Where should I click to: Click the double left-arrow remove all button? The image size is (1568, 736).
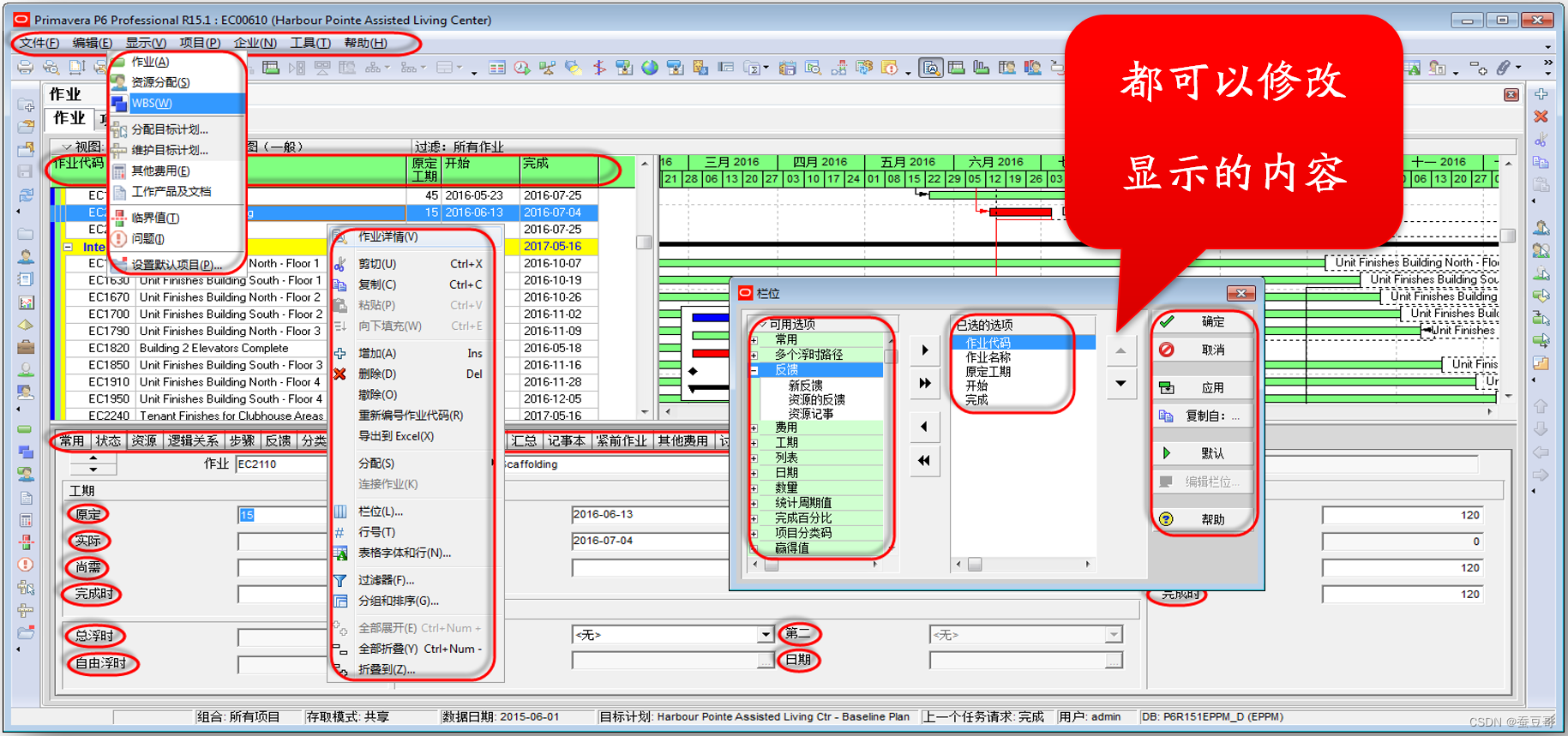tap(924, 461)
